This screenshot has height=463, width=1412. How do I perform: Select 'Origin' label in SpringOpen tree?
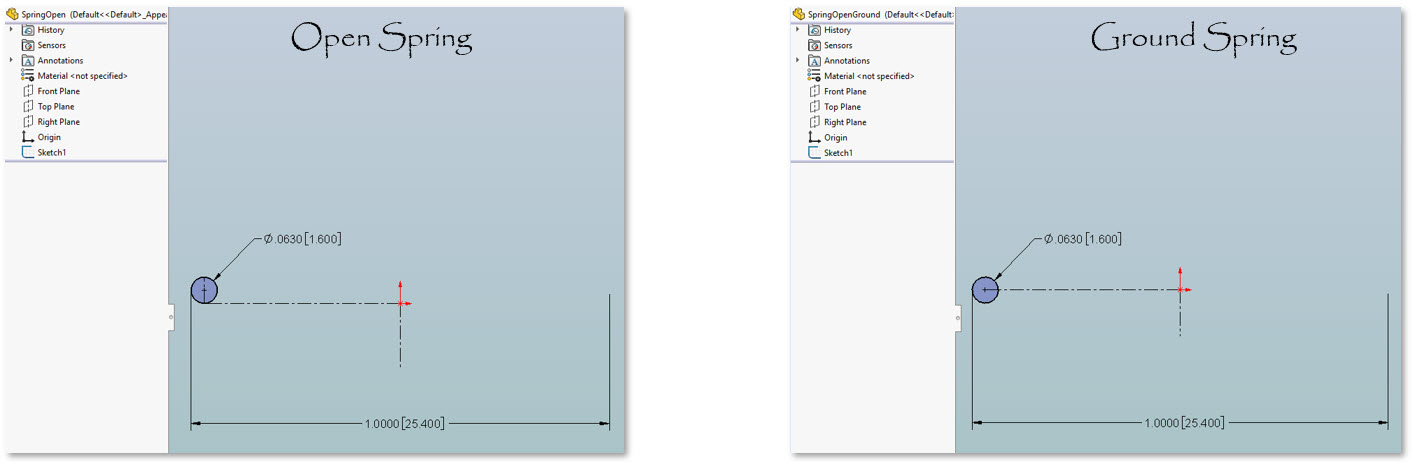(49, 137)
